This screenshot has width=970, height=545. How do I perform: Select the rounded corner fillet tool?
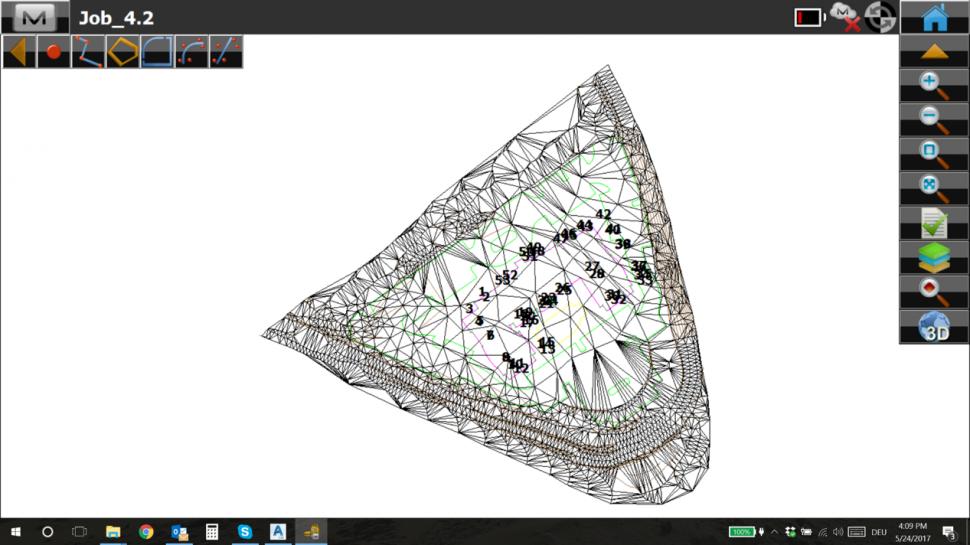point(157,52)
